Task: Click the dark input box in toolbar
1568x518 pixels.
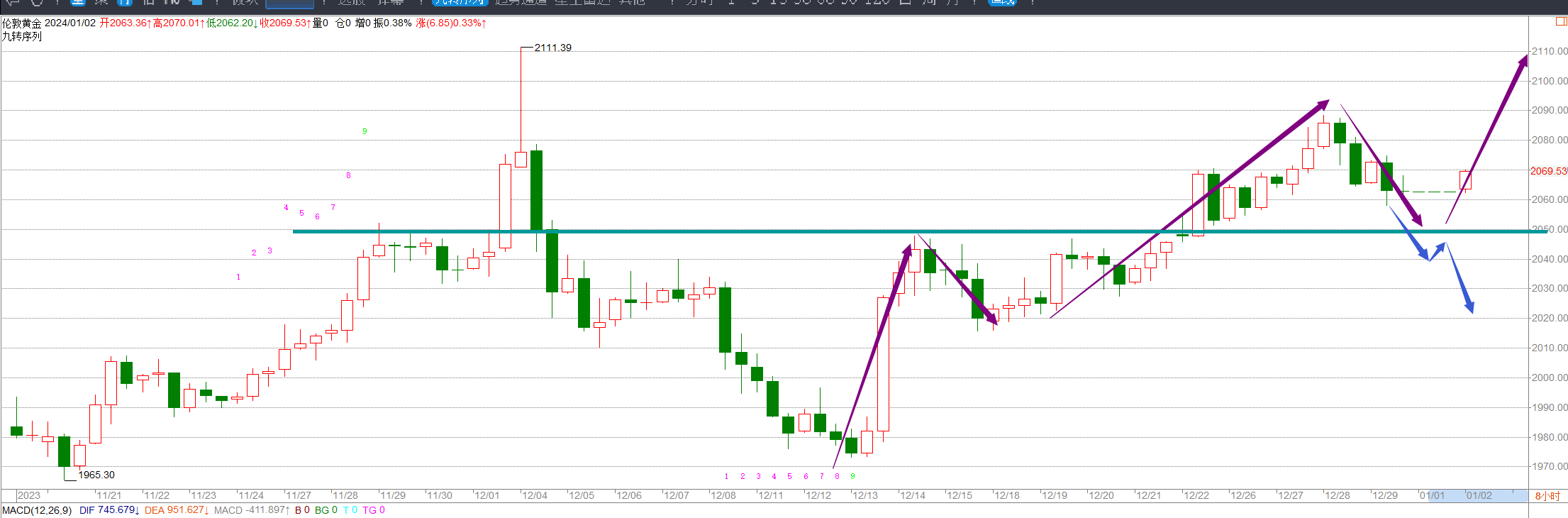Action: point(289,4)
